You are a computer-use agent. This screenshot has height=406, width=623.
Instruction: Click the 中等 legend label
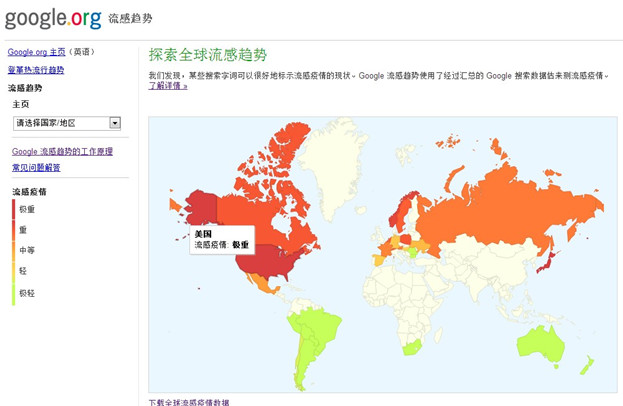coord(27,250)
